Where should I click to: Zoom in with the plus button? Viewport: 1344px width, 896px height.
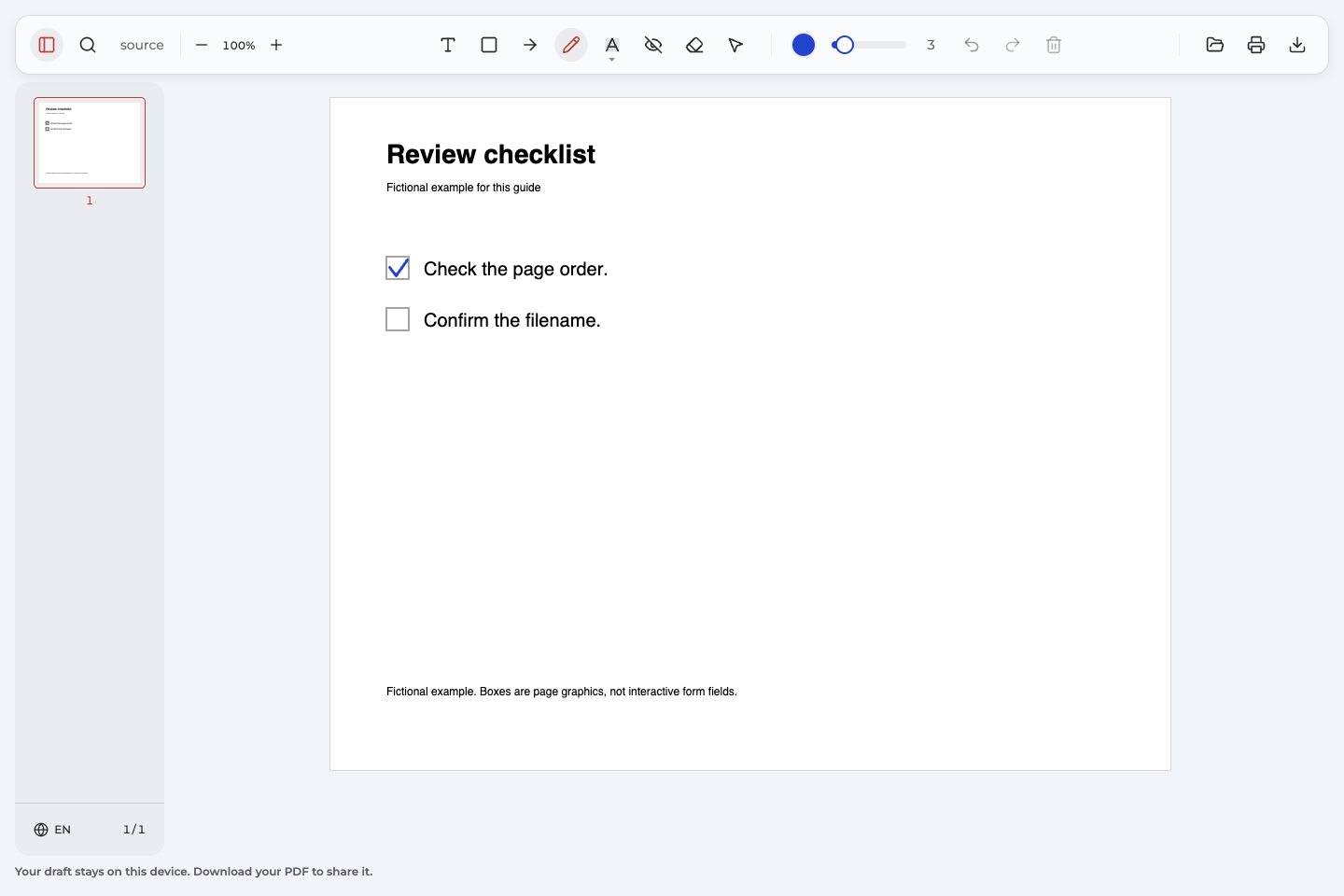point(276,45)
